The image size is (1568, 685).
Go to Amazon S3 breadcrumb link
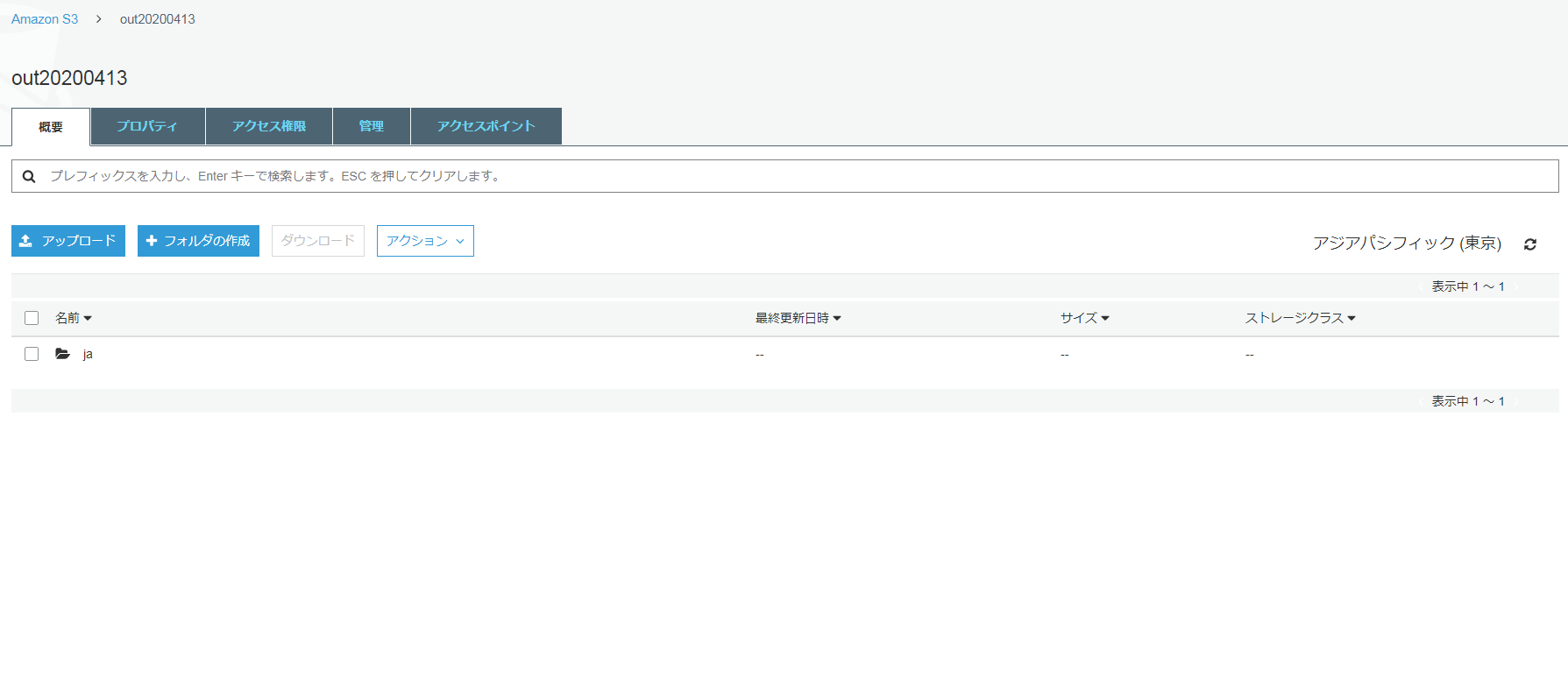pos(45,19)
